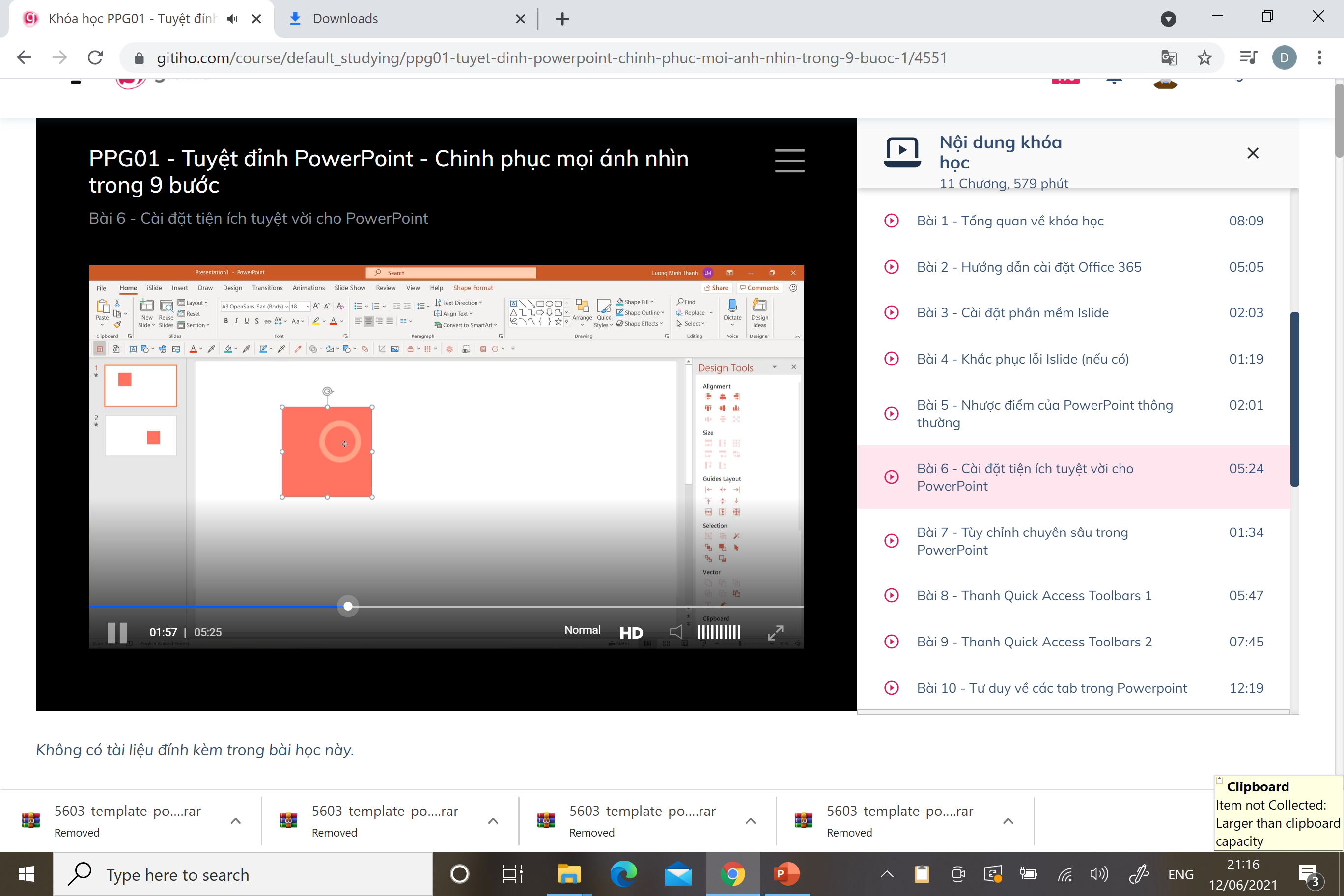The width and height of the screenshot is (1344, 896).
Task: Bookmark this page with star
Action: tap(1204, 57)
